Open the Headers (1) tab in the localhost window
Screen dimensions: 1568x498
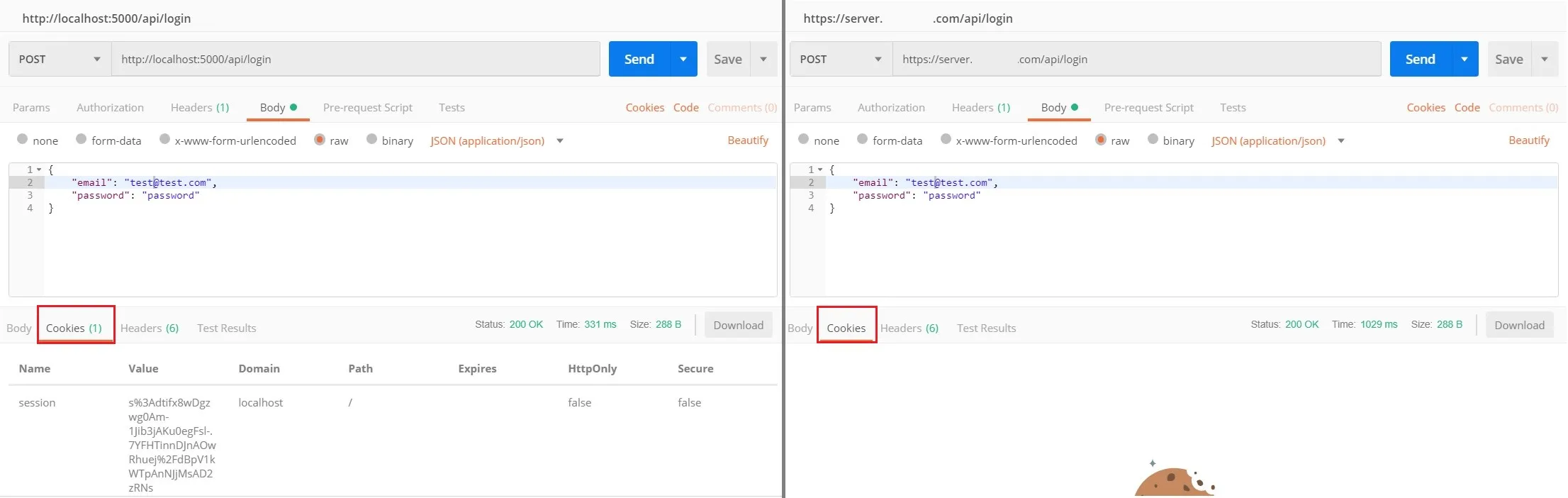click(x=200, y=107)
